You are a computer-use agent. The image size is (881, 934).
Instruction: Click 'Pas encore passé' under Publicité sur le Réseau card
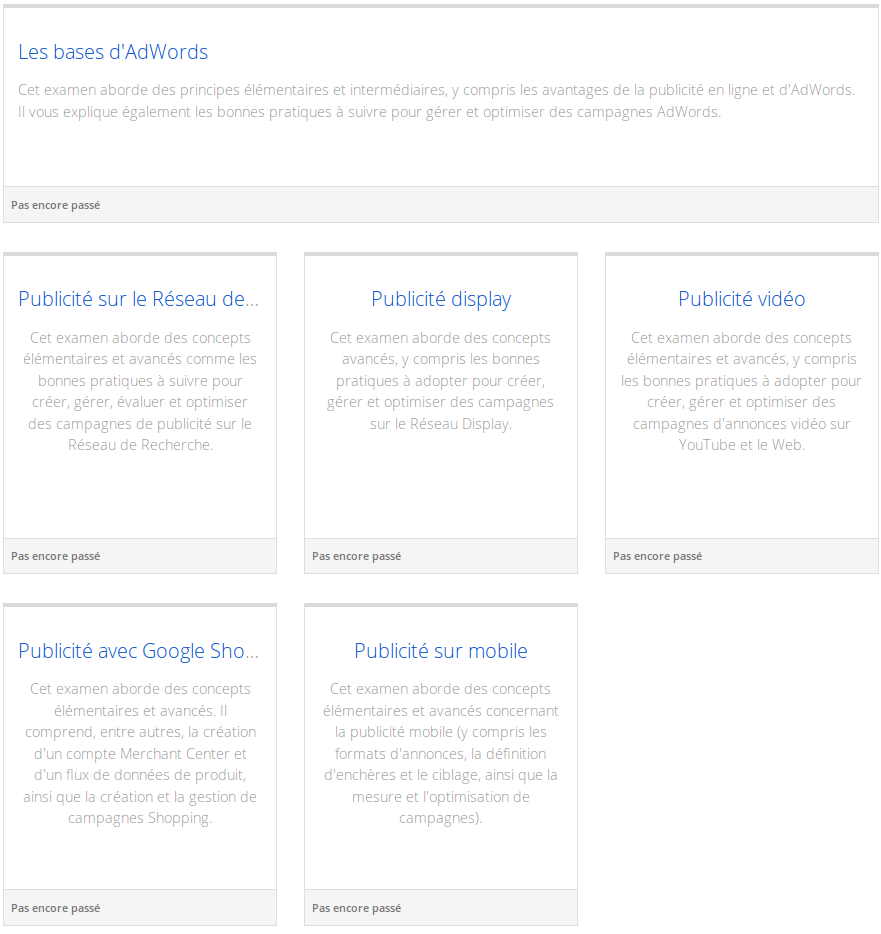pyautogui.click(x=55, y=556)
